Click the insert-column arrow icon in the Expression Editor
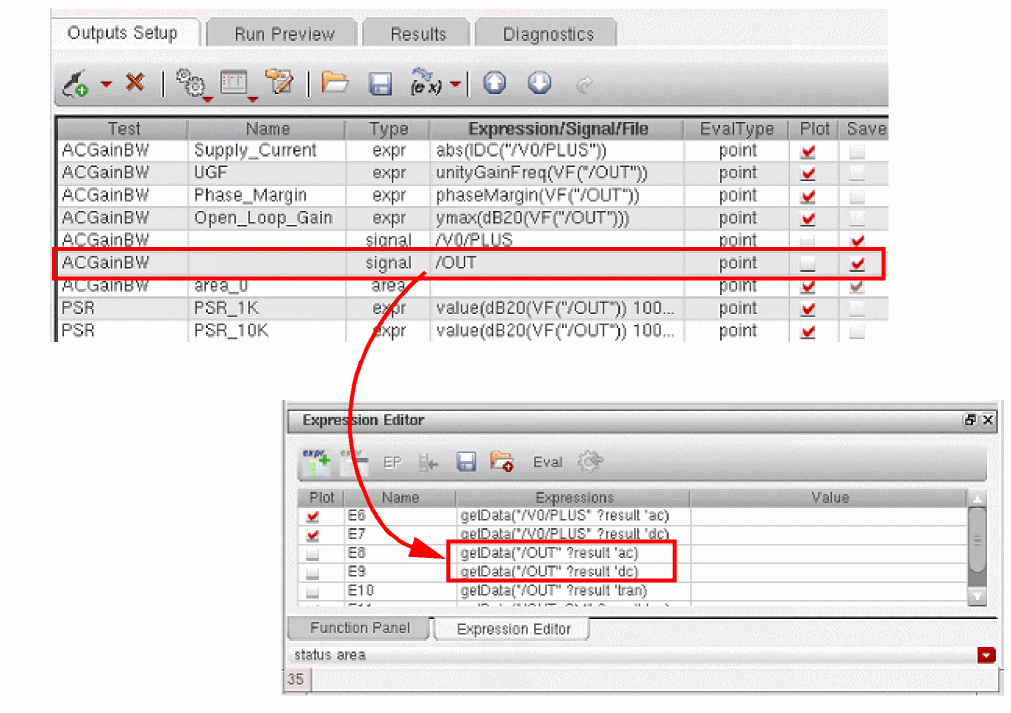Viewport: 1011px width, 713px height. pyautogui.click(x=428, y=462)
